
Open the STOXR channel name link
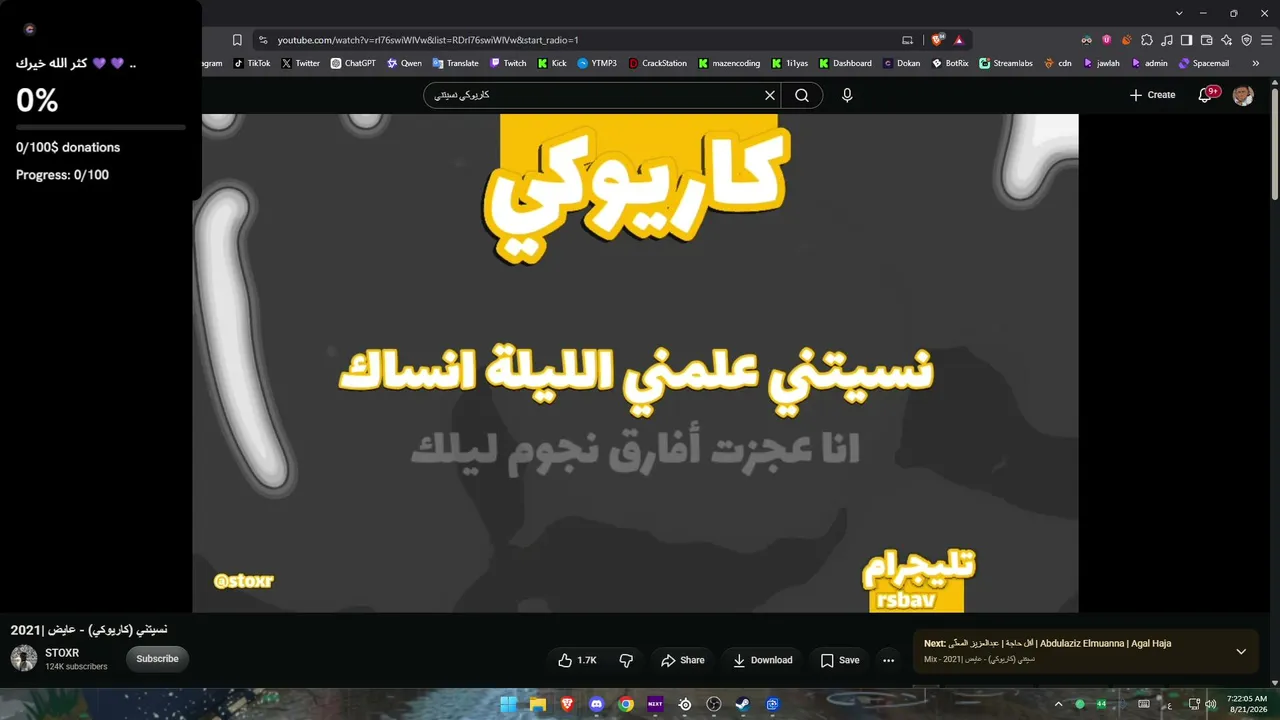point(62,653)
